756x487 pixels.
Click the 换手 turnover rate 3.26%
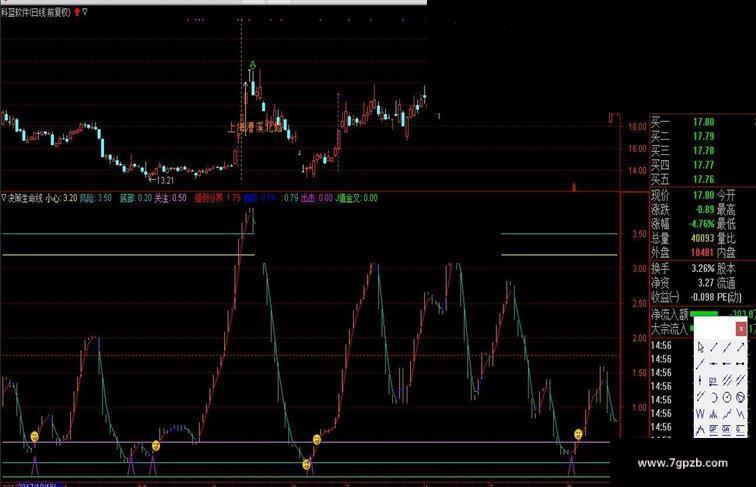point(703,269)
